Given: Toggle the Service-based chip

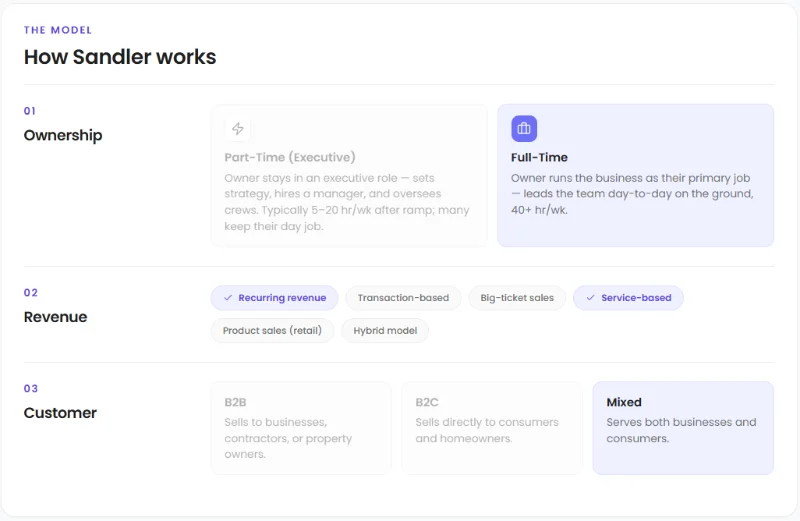Looking at the screenshot, I should 628,297.
